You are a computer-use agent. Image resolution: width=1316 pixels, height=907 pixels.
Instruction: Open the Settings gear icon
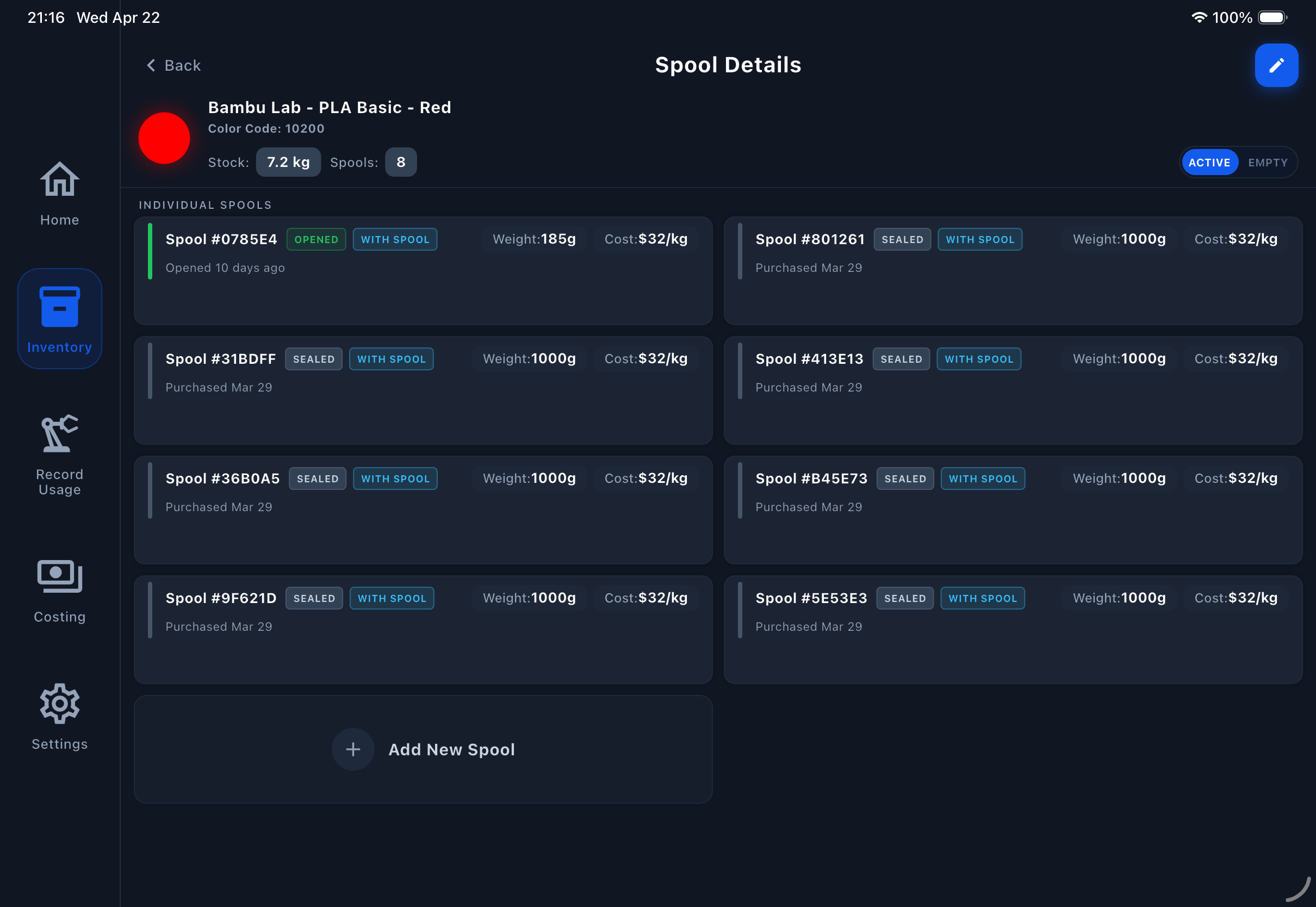point(59,704)
